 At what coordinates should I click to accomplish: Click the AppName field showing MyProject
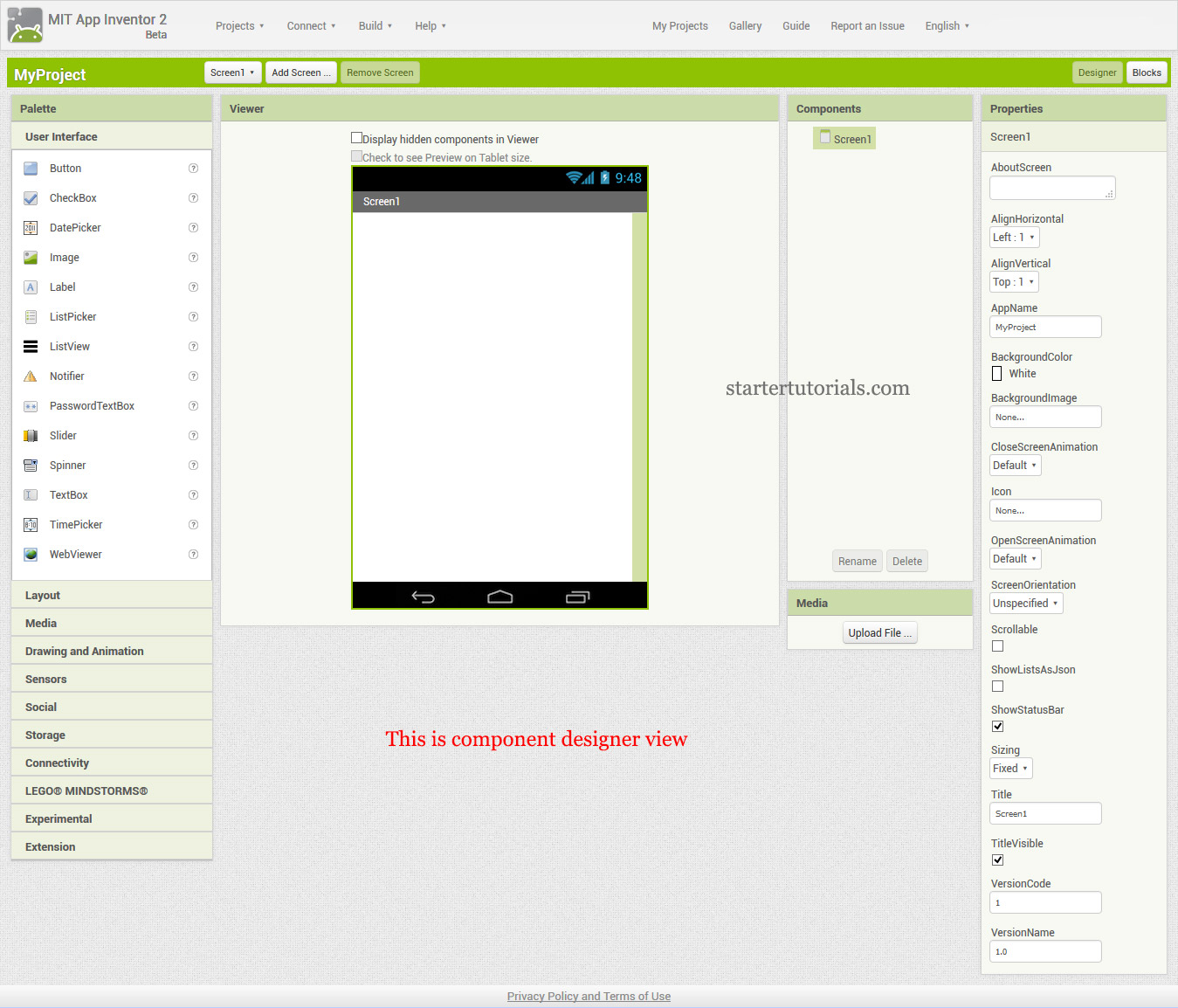(1045, 326)
